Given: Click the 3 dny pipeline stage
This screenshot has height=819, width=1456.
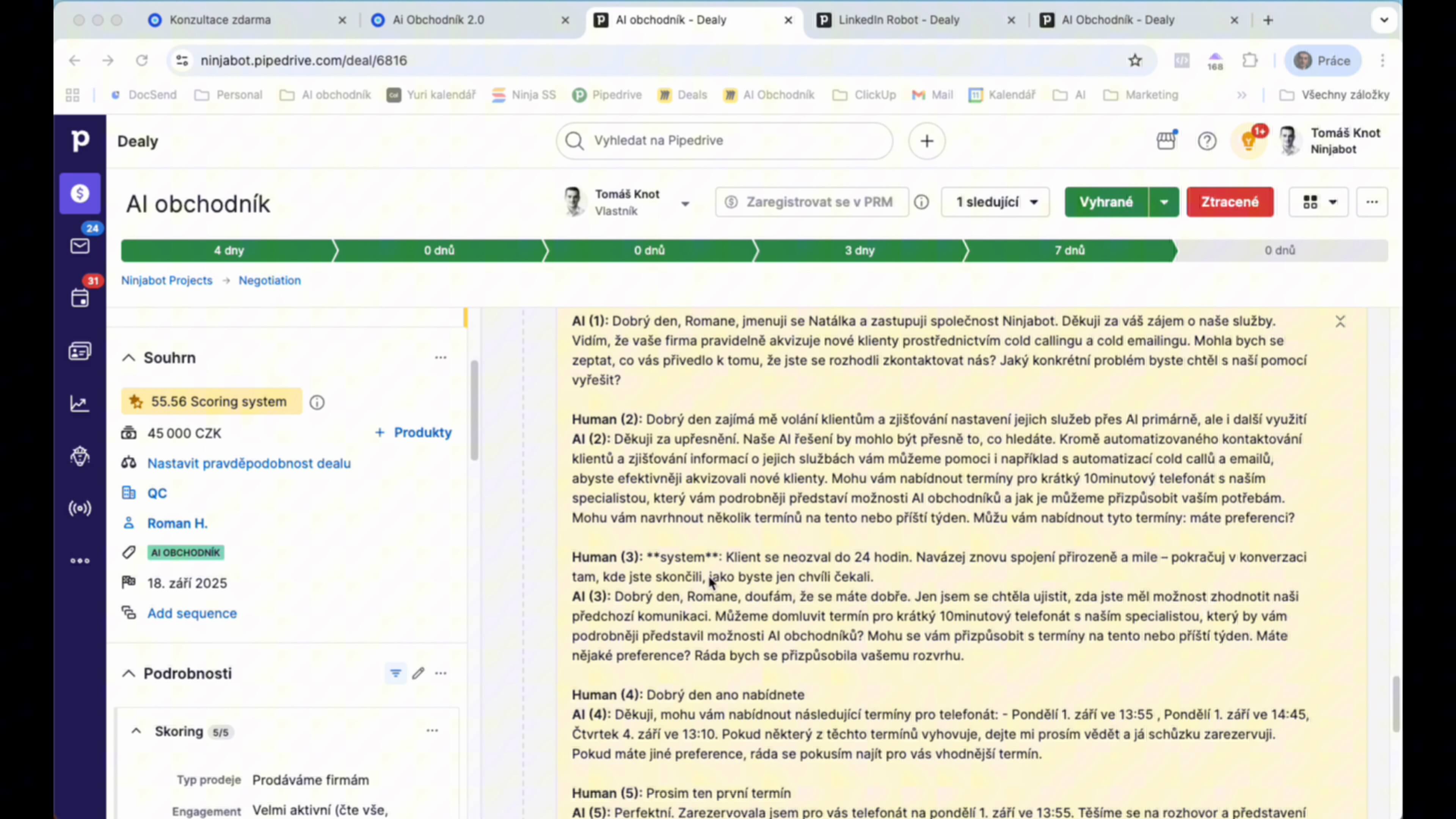Looking at the screenshot, I should [859, 250].
